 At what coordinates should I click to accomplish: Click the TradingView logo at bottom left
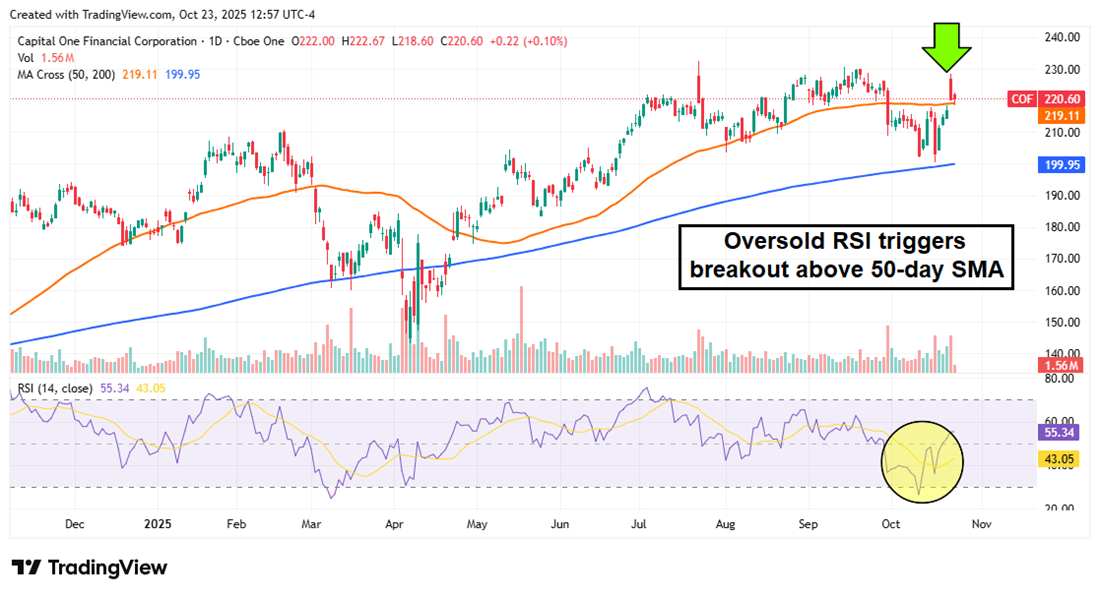89,568
